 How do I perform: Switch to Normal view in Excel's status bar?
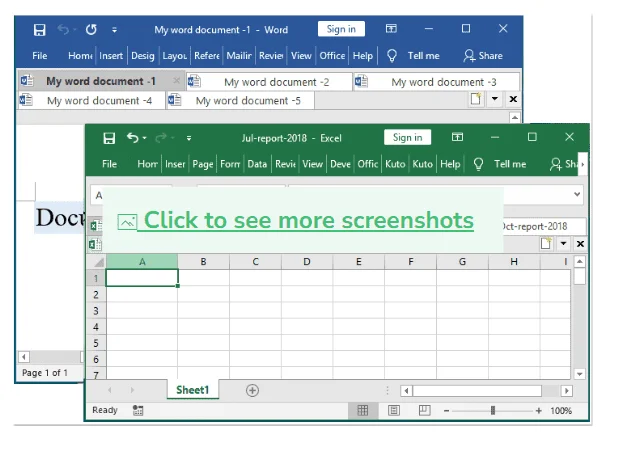tap(363, 411)
